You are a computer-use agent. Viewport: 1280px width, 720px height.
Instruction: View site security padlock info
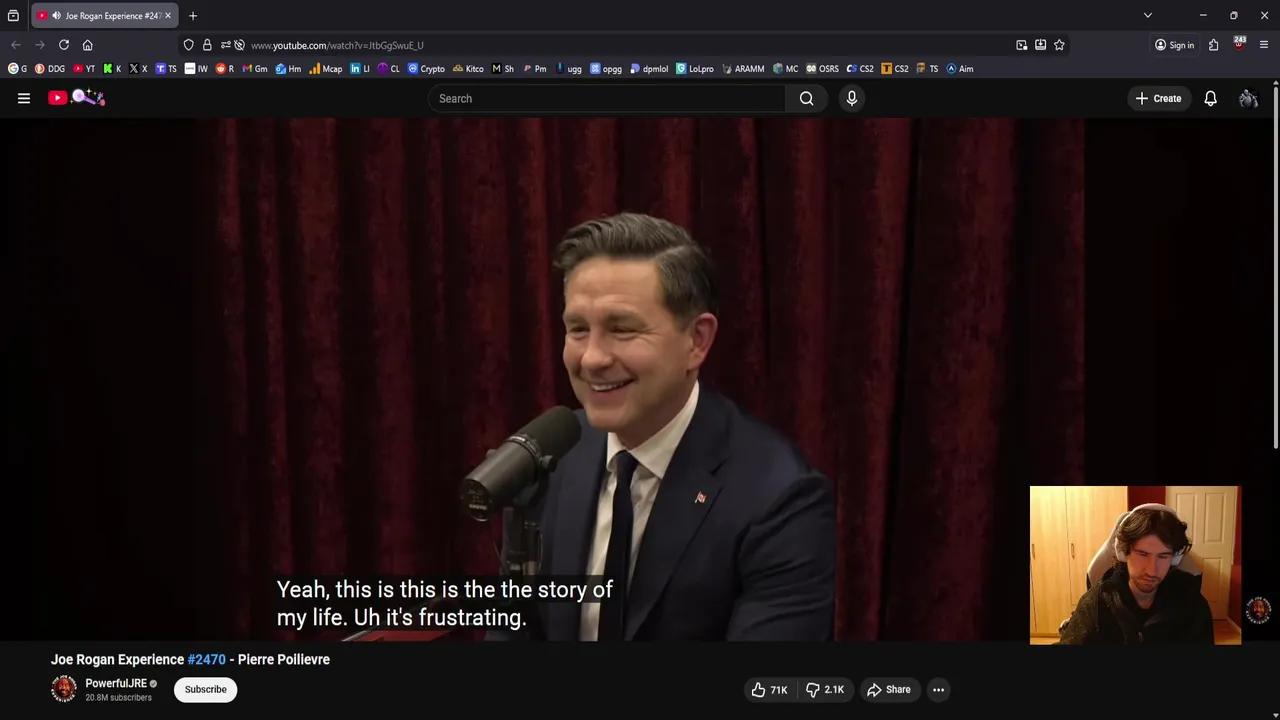(x=207, y=45)
